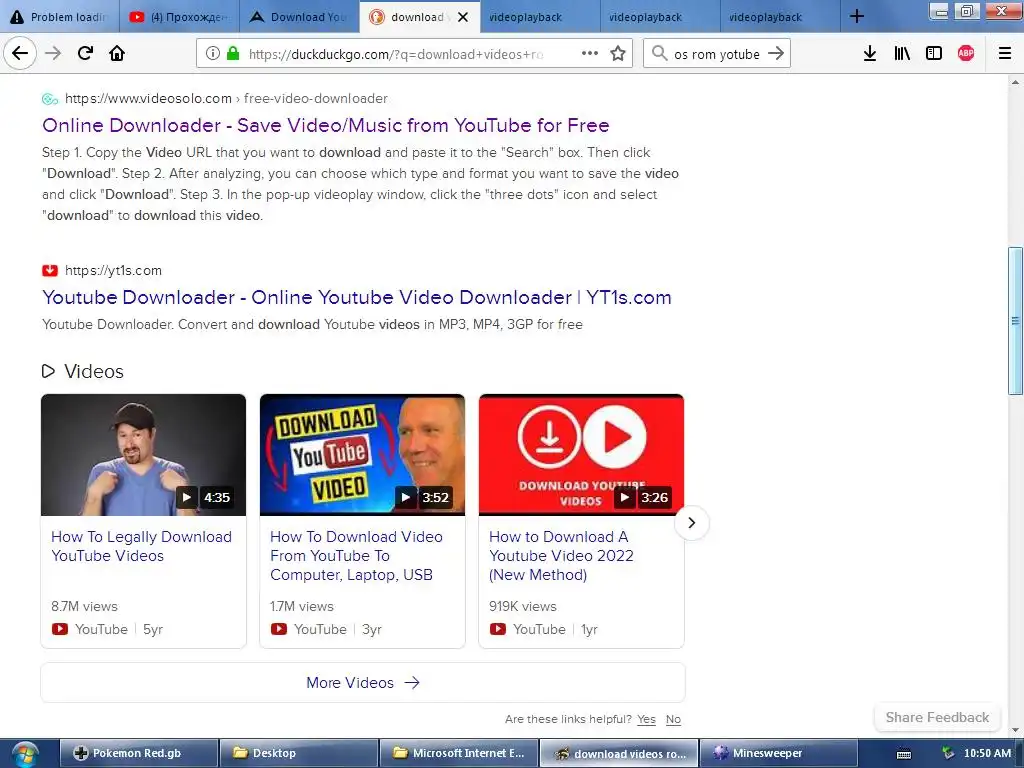Image resolution: width=1024 pixels, height=768 pixels.
Task: Answer No to links helpful
Action: point(673,719)
